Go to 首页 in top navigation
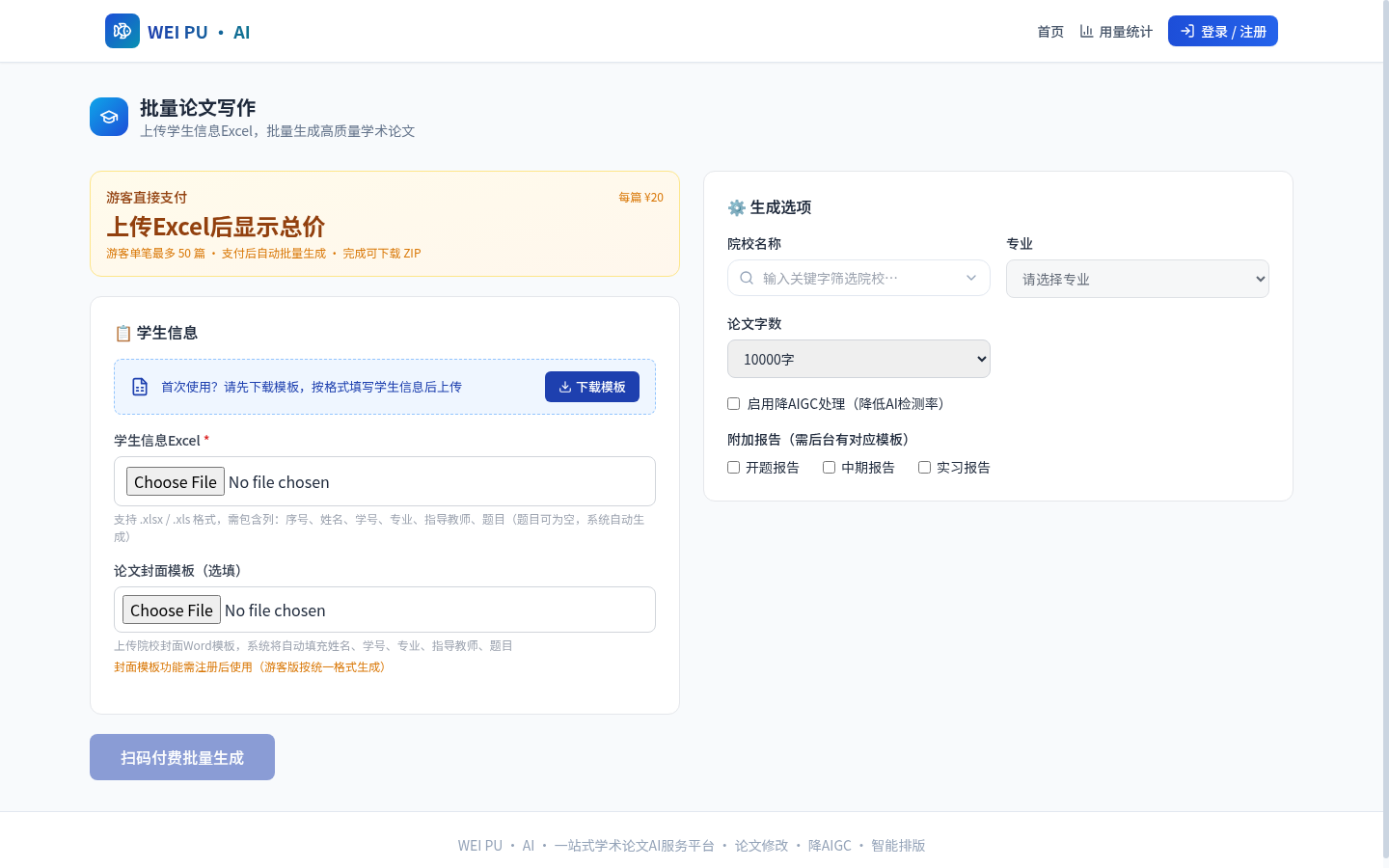1389x868 pixels. [x=1050, y=31]
